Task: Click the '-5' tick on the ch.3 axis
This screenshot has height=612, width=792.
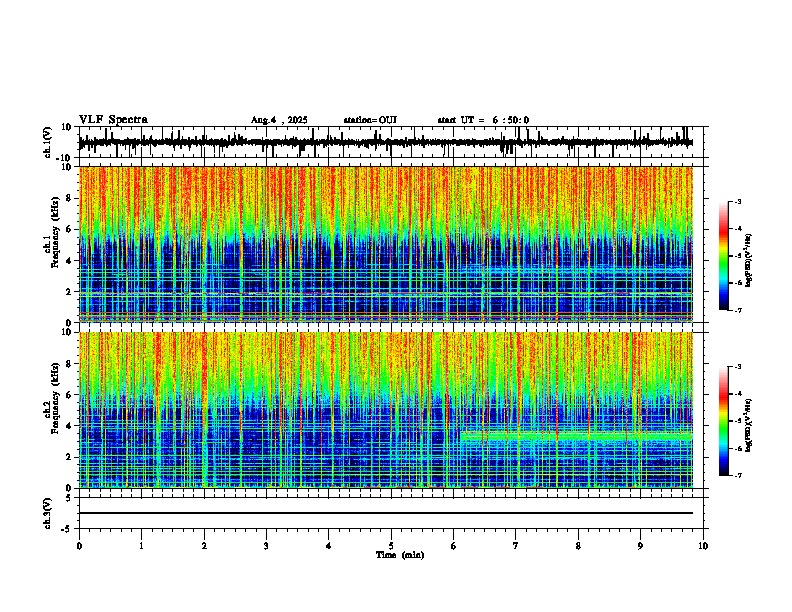Action: (x=67, y=529)
